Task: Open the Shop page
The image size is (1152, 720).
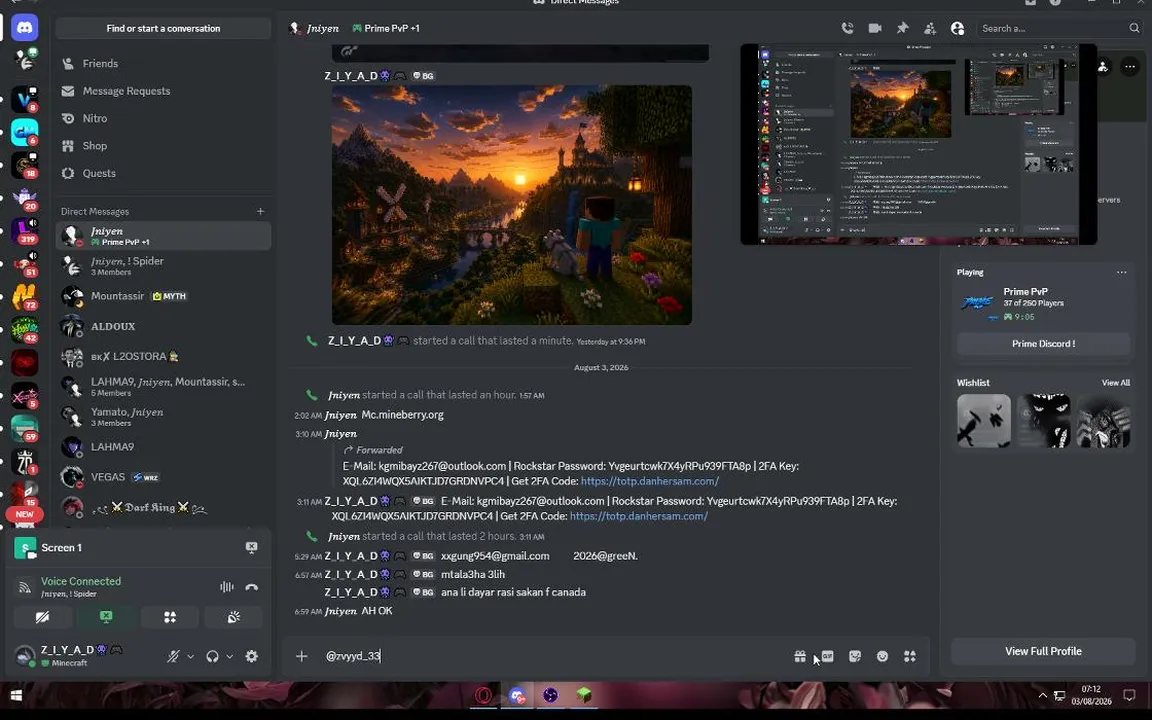Action: (x=163, y=145)
